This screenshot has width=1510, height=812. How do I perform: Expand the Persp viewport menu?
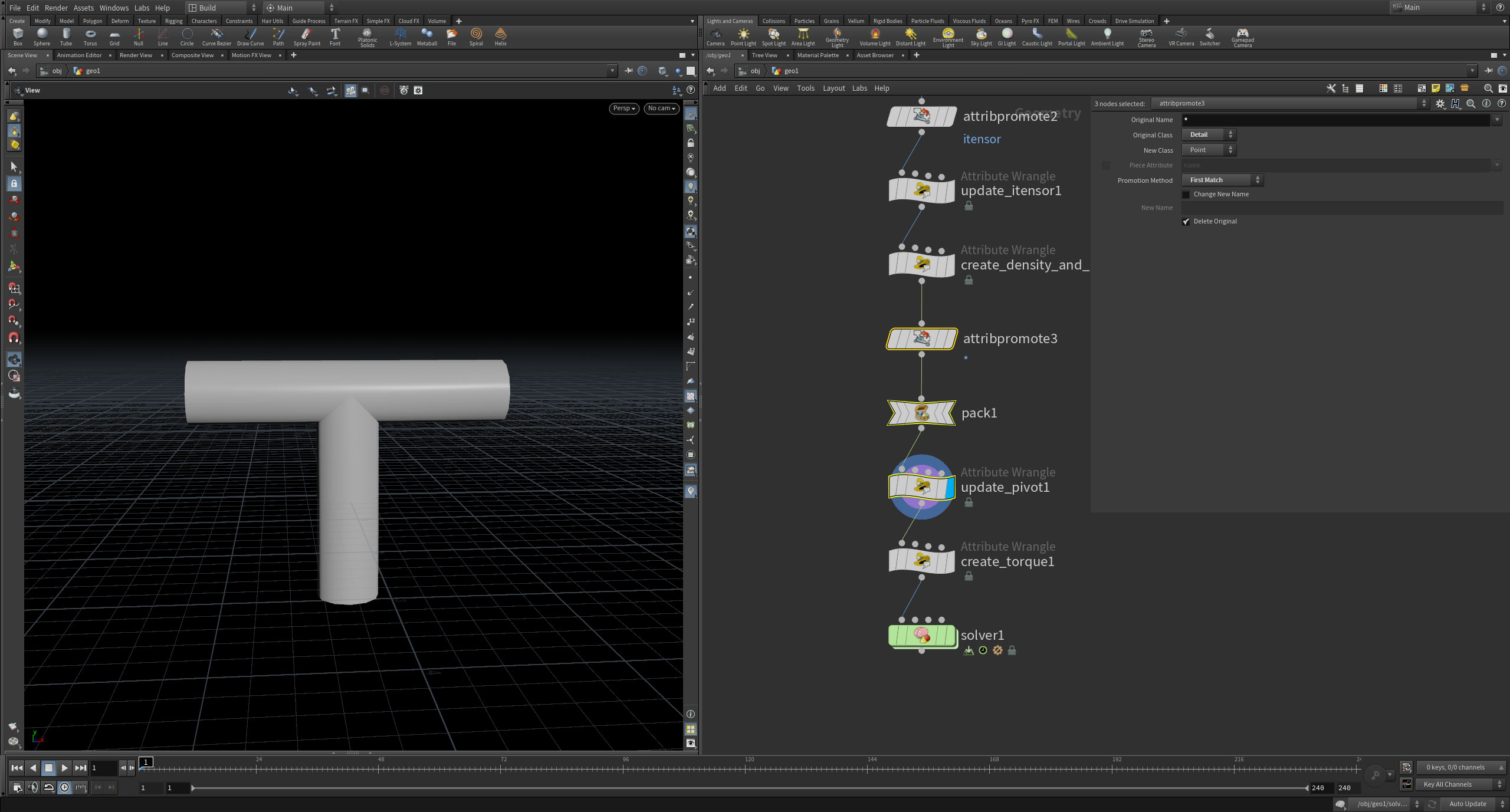tap(623, 109)
